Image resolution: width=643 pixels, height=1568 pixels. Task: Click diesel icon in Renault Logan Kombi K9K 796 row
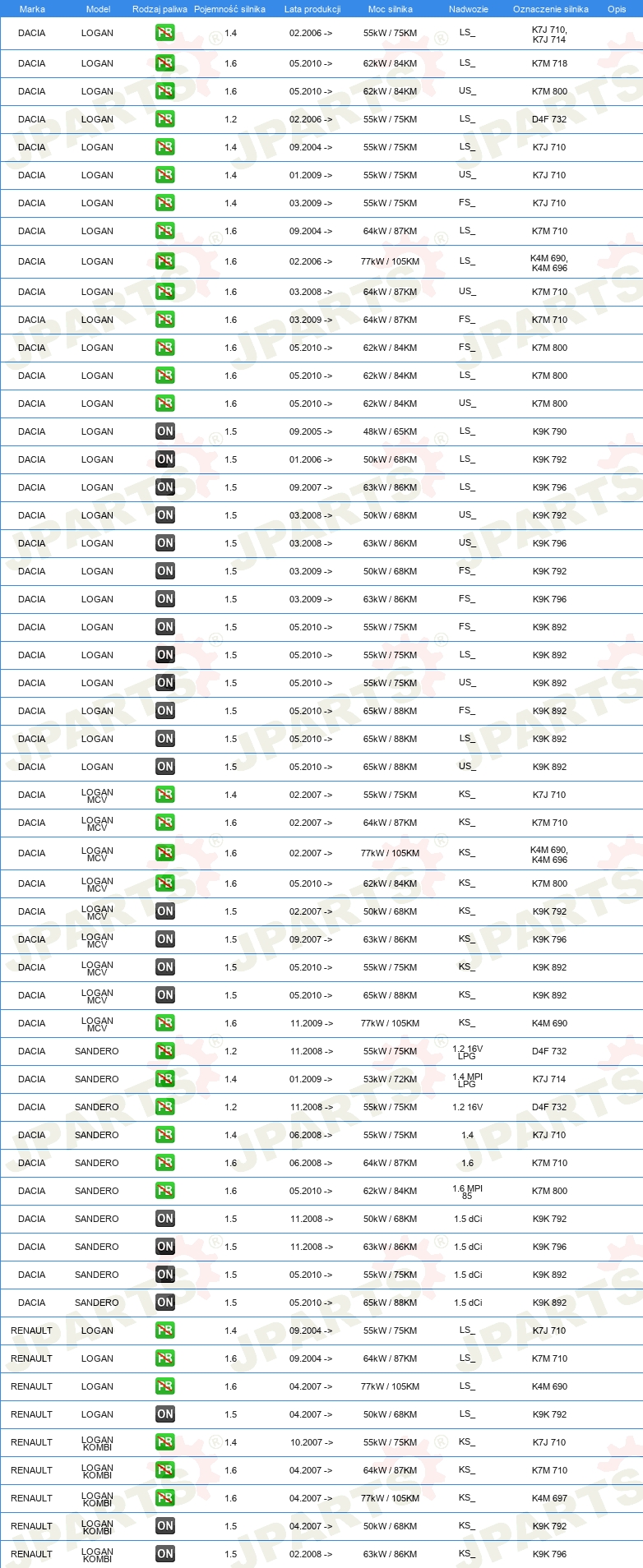165,1554
